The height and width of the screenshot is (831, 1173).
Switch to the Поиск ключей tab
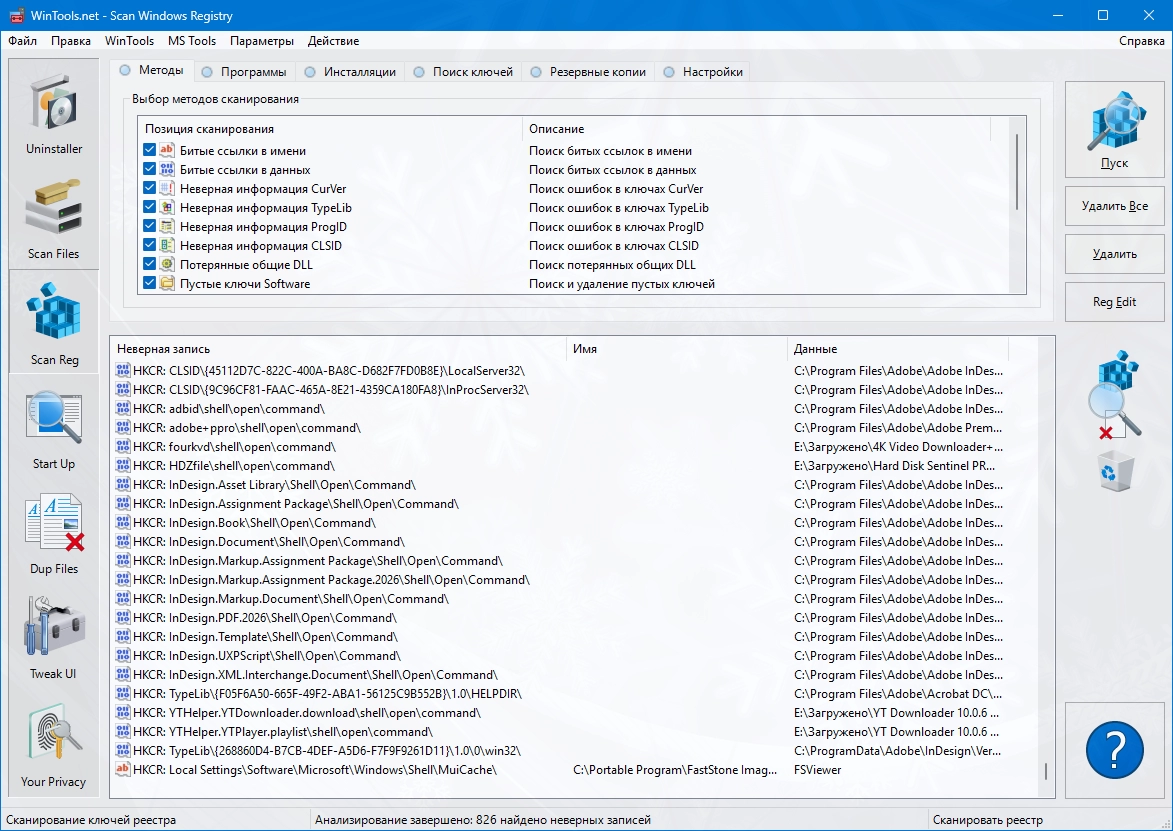click(x=464, y=72)
